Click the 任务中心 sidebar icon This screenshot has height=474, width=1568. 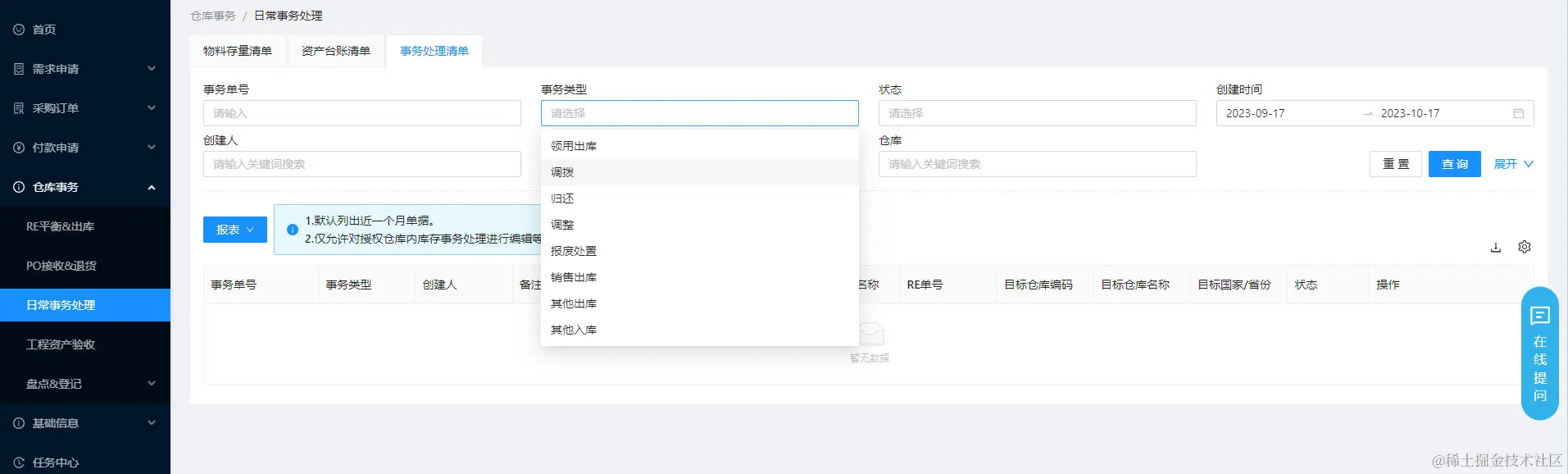pos(19,463)
